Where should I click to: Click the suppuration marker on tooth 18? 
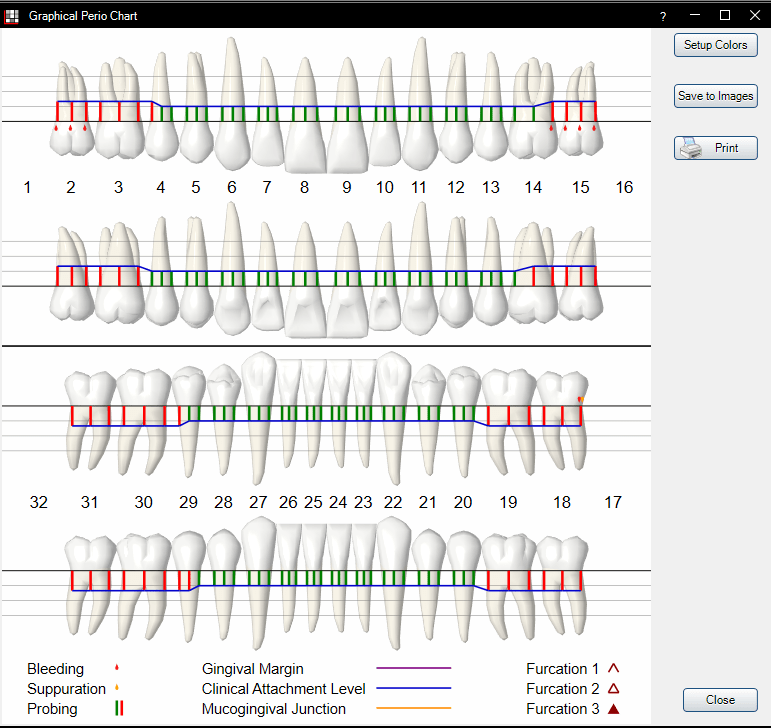pyautogui.click(x=581, y=400)
